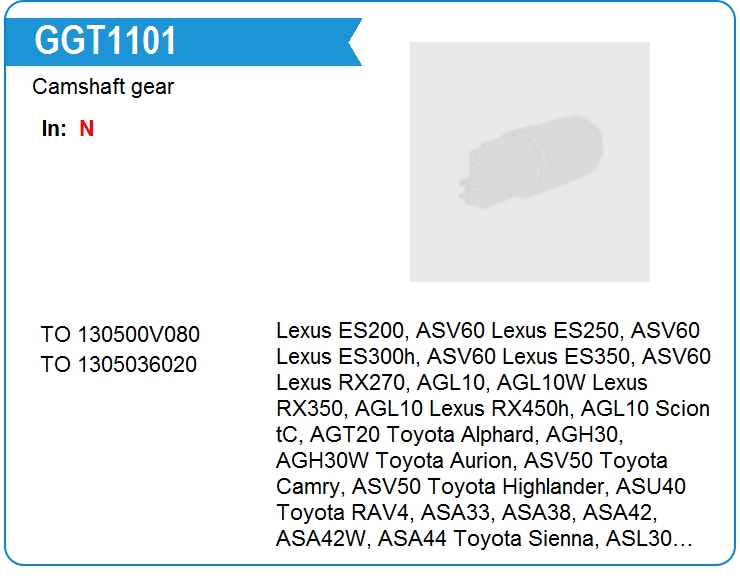
Task: Click the Lexus ES200 application entry
Action: (x=340, y=330)
